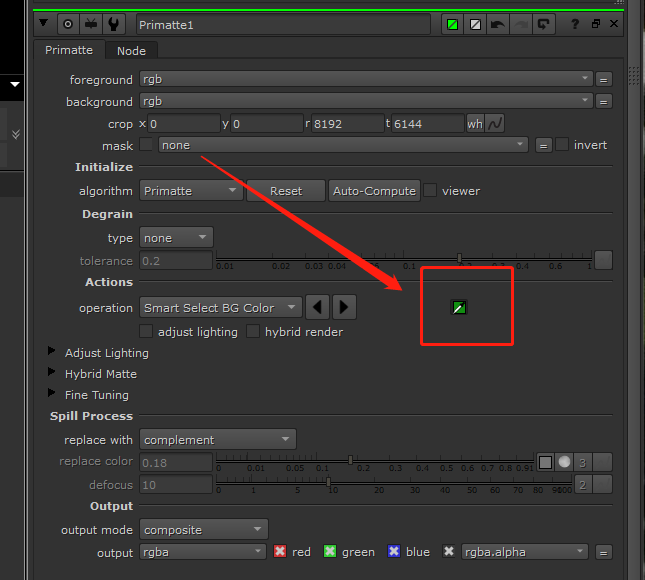Expand the Adjust Lighting group
The image size is (645, 580).
coord(51,351)
